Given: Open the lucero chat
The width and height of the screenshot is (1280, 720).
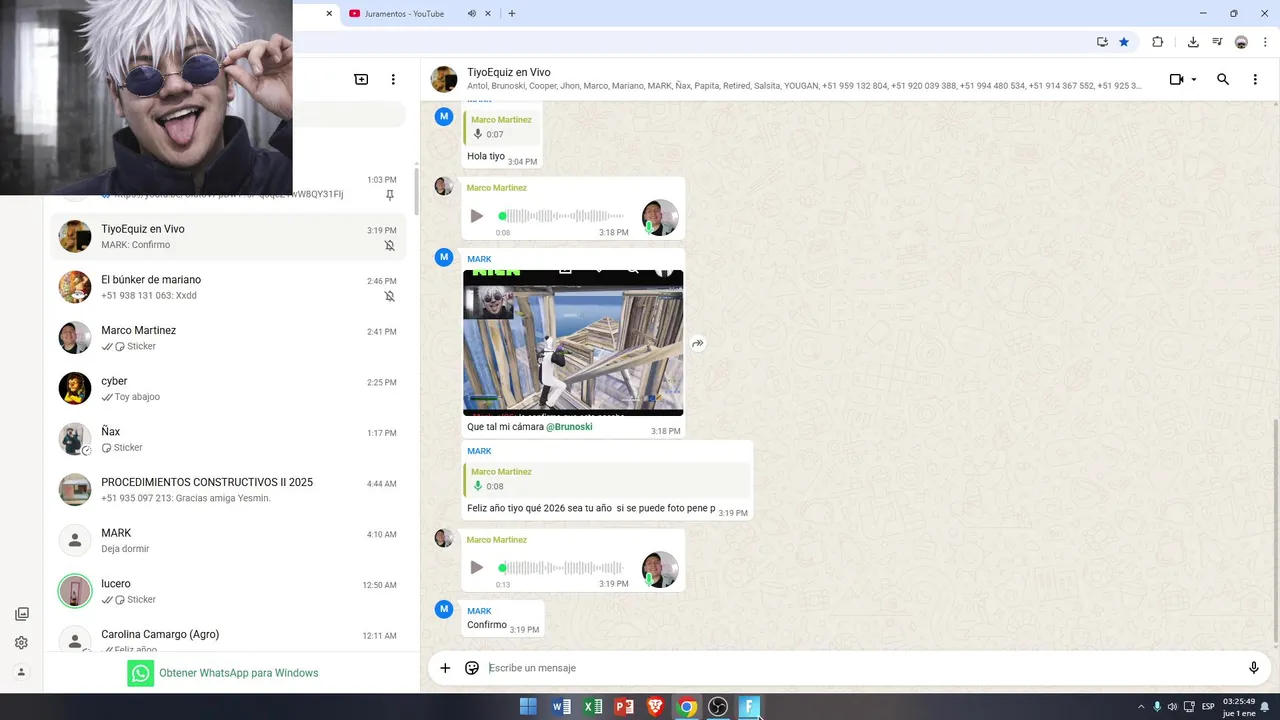Looking at the screenshot, I should pyautogui.click(x=228, y=591).
